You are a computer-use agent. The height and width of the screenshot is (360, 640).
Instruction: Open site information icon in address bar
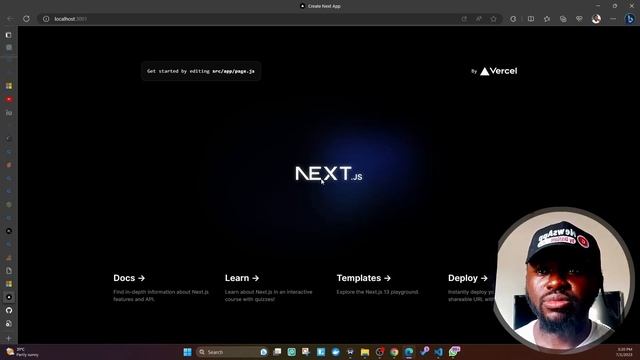(x=46, y=19)
